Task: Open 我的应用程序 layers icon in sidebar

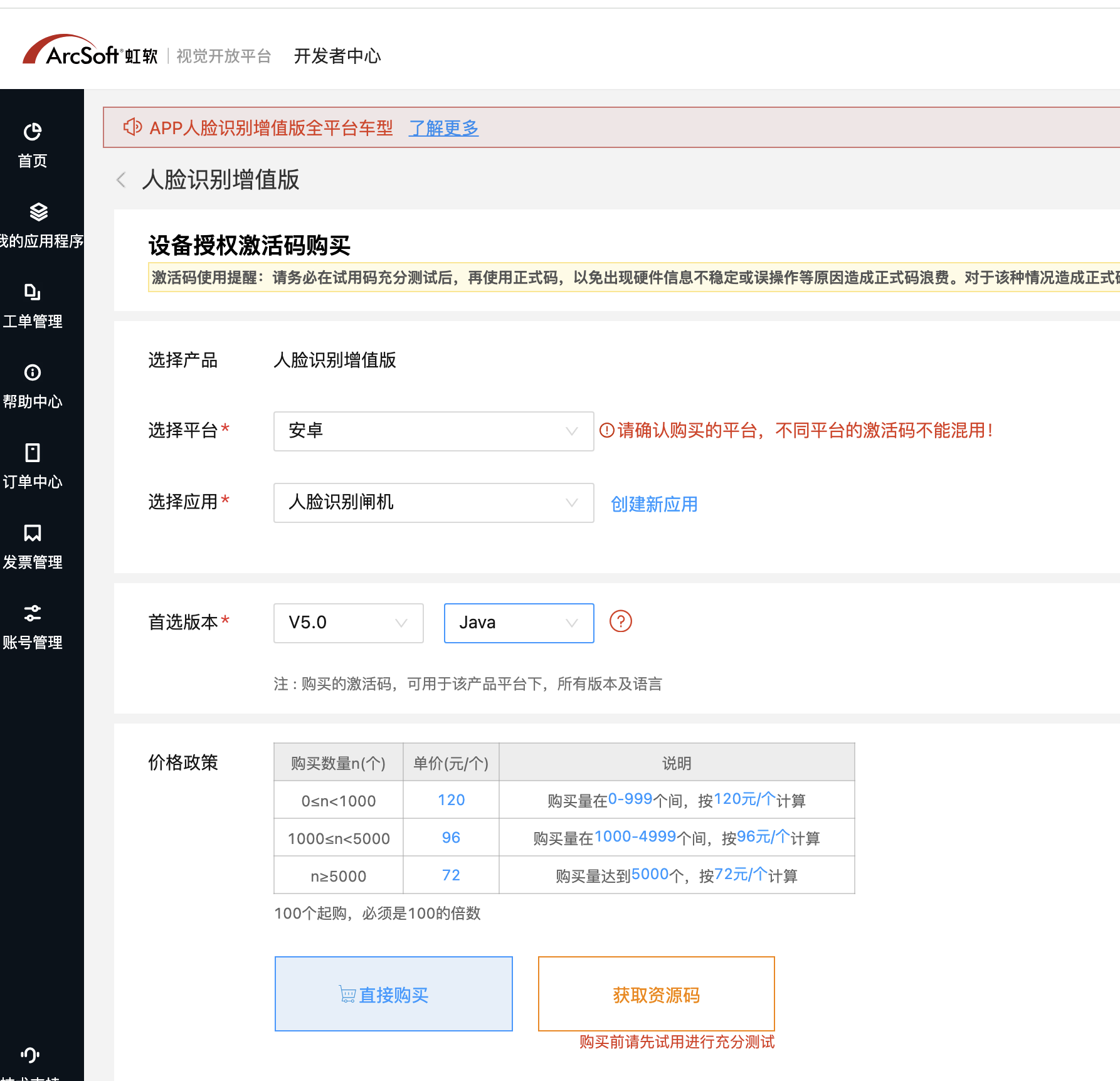Action: [39, 212]
